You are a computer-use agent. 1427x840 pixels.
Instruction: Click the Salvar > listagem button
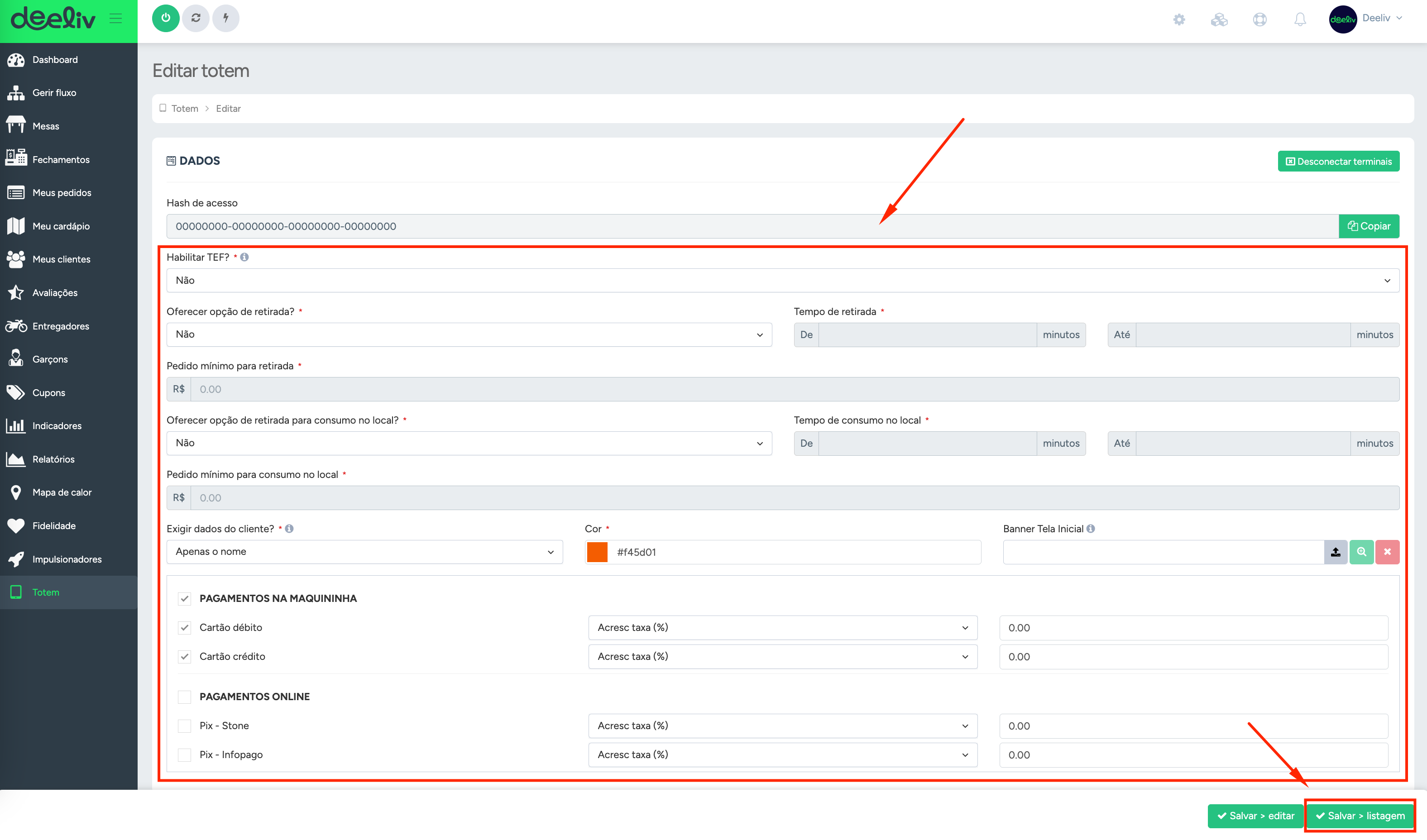(1360, 816)
